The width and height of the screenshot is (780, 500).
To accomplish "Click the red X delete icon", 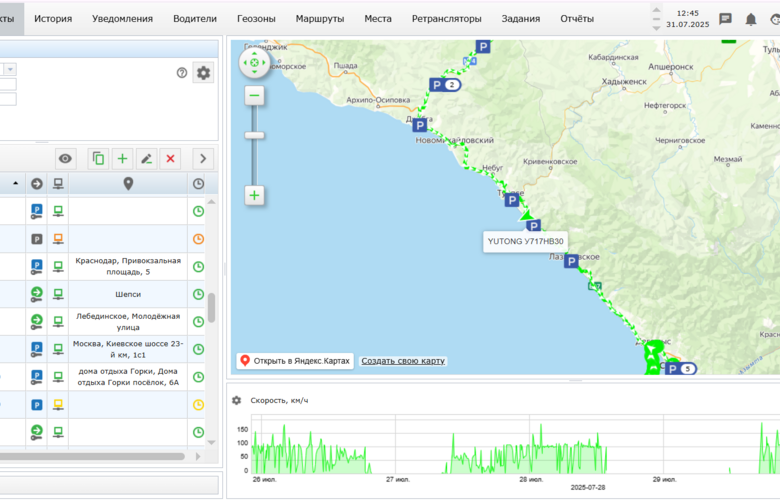I will (170, 158).
